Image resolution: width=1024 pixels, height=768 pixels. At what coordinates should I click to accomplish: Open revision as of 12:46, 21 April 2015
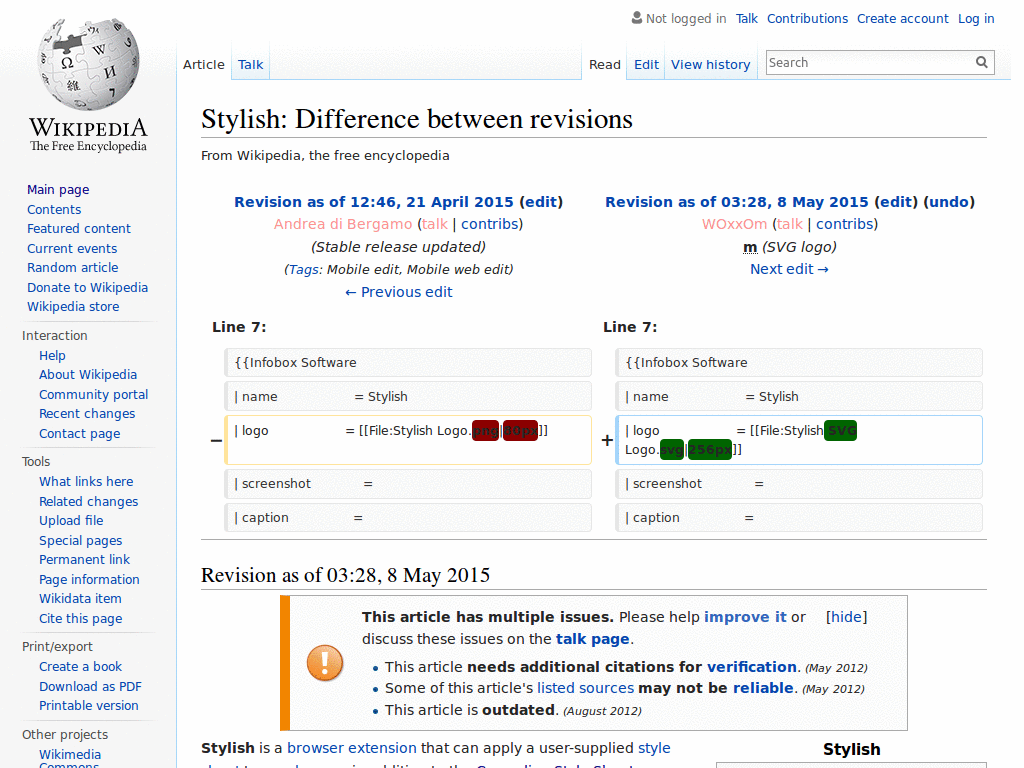click(x=374, y=202)
